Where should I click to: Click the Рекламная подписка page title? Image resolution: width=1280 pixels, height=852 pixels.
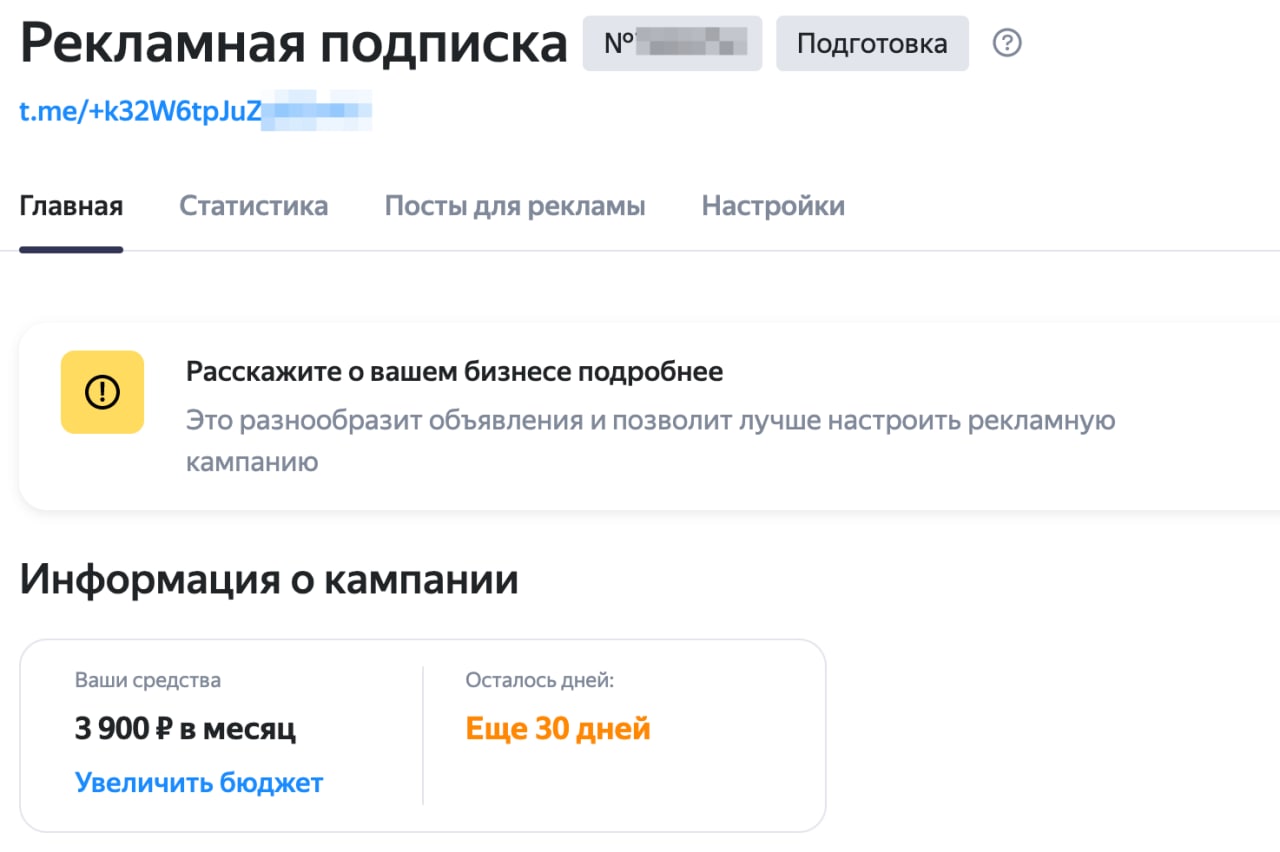[294, 44]
